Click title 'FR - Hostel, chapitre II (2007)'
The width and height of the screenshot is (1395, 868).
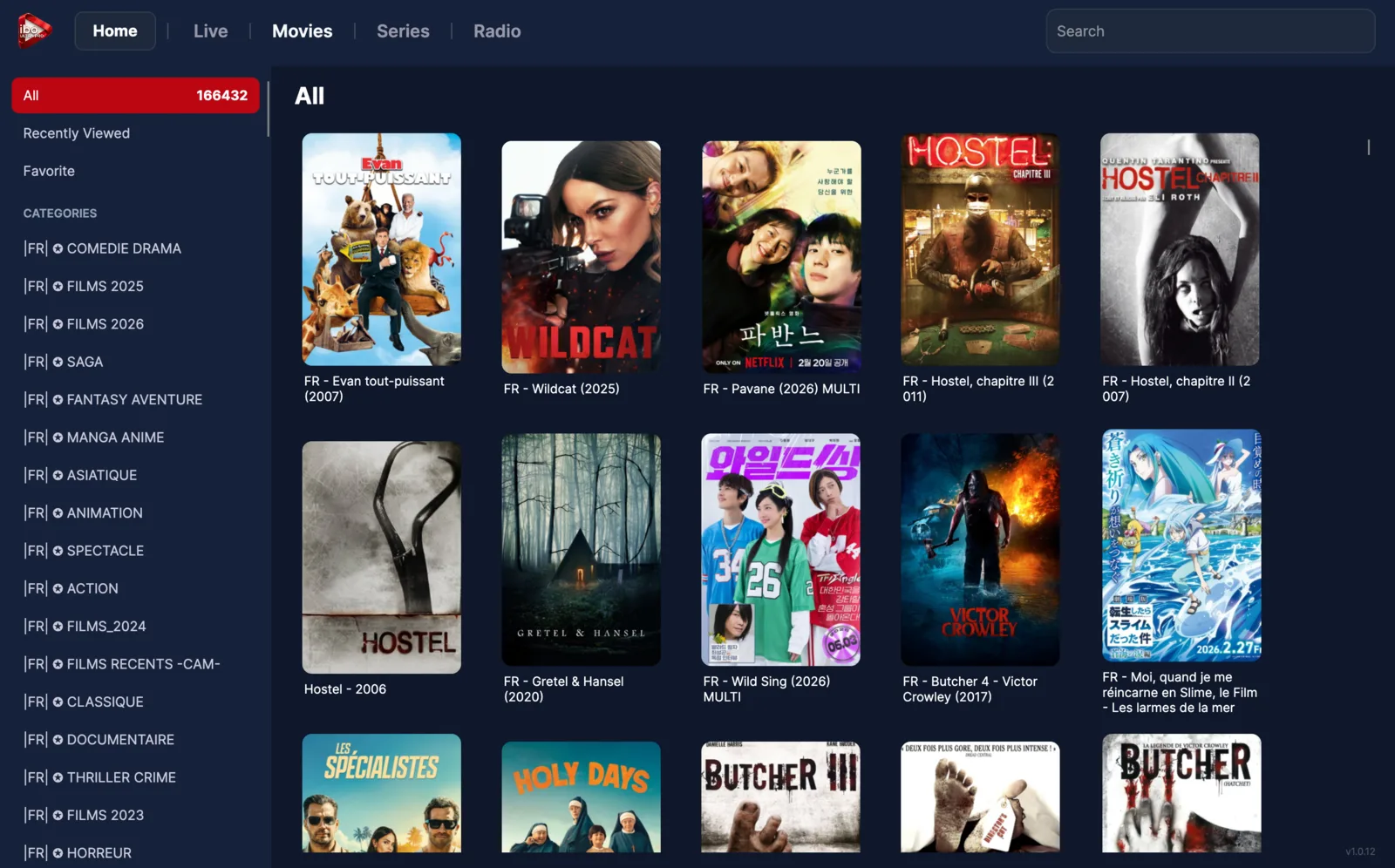pos(1176,389)
